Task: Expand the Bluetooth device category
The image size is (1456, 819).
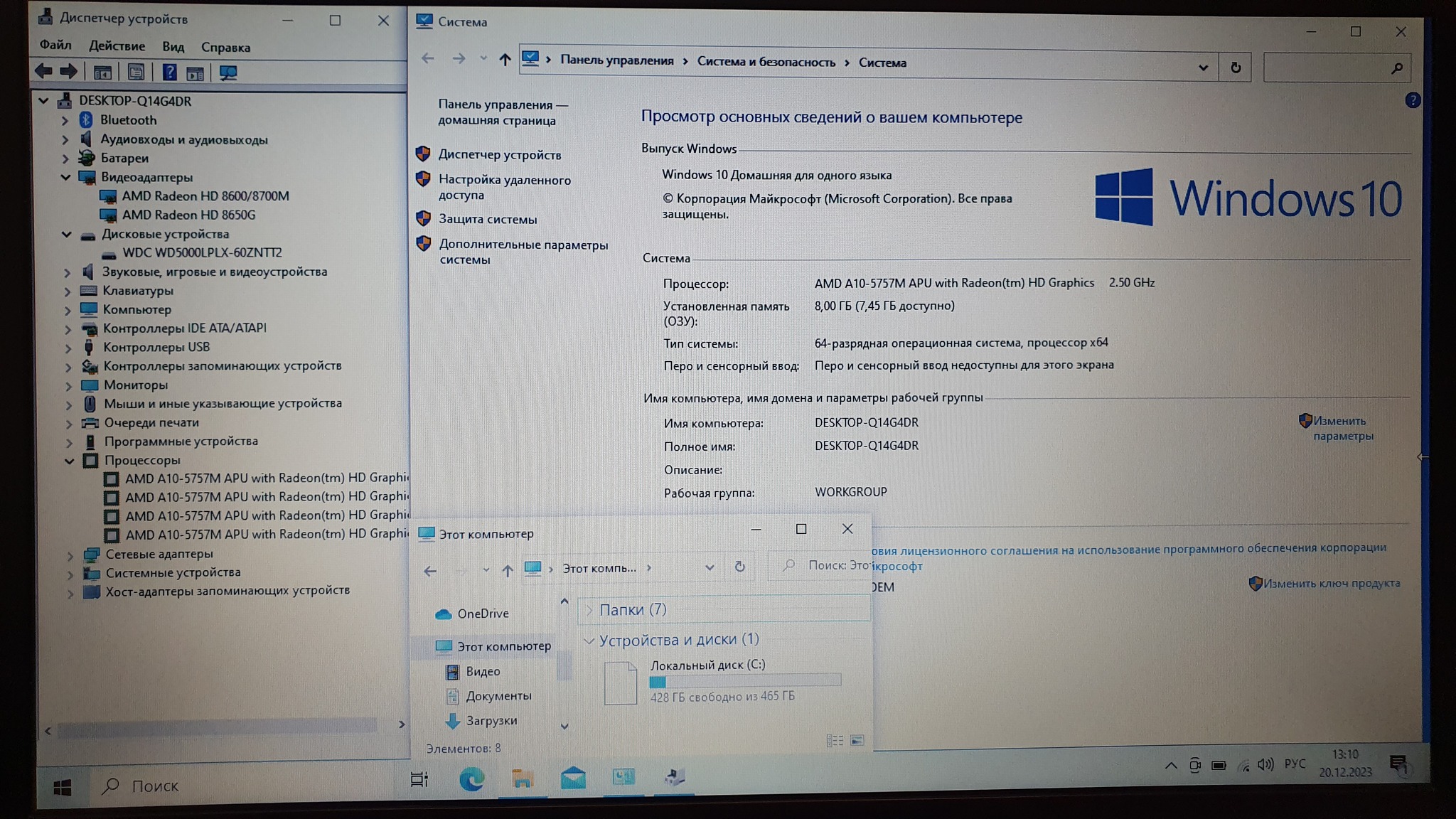Action: click(x=65, y=121)
